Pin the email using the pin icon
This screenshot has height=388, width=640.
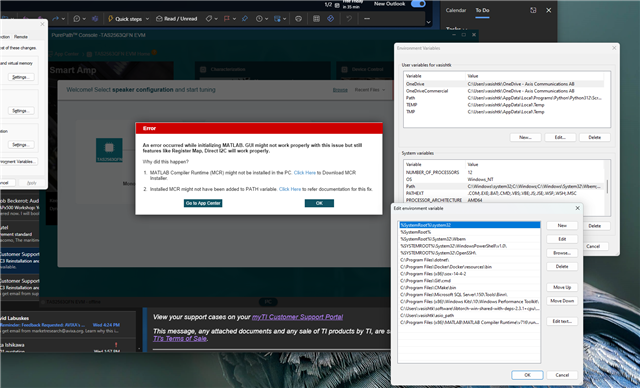pyautogui.click(x=245, y=19)
